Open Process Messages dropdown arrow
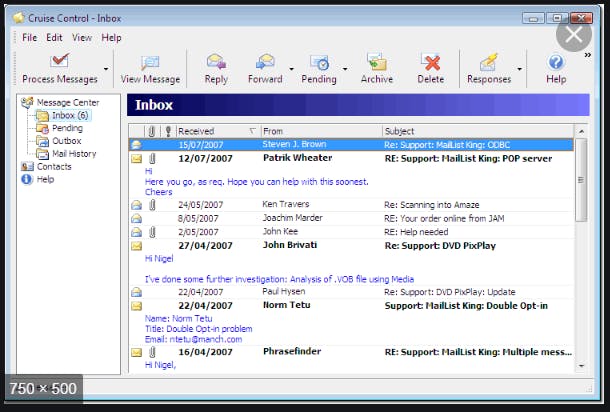The height and width of the screenshot is (412, 610). tap(106, 69)
